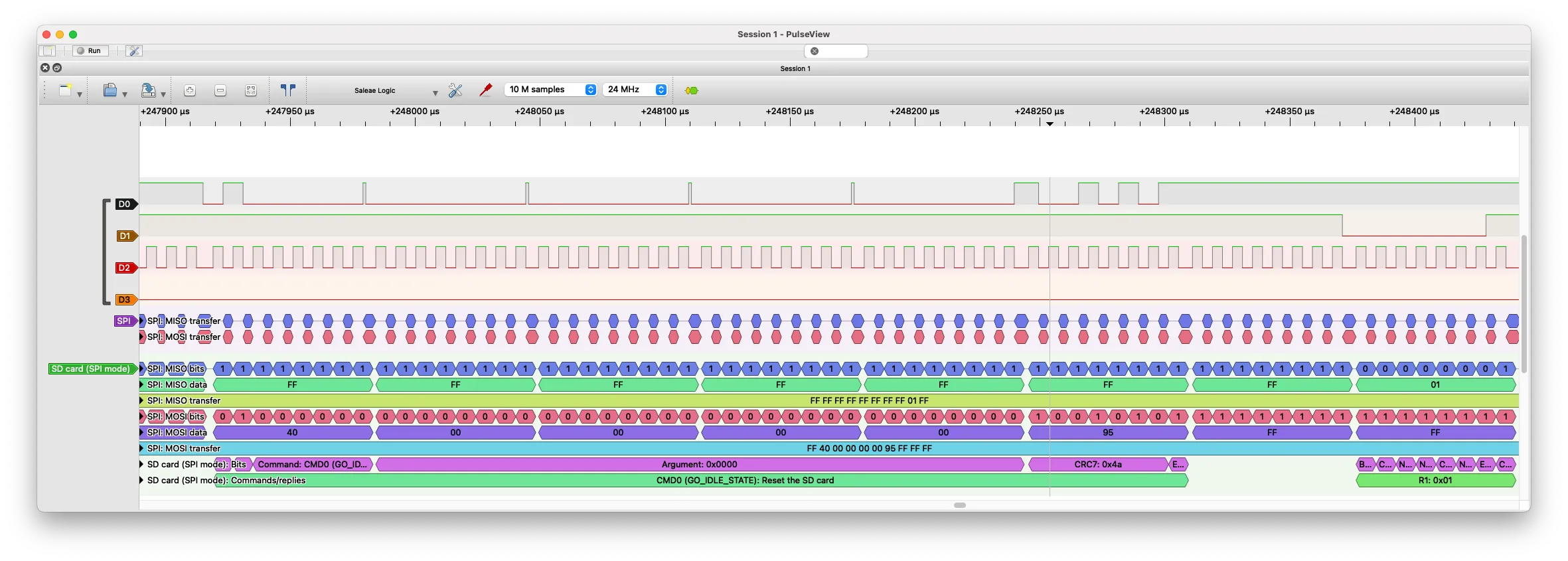
Task: Click the vertical scrollbar in trace view
Action: pos(1524,304)
